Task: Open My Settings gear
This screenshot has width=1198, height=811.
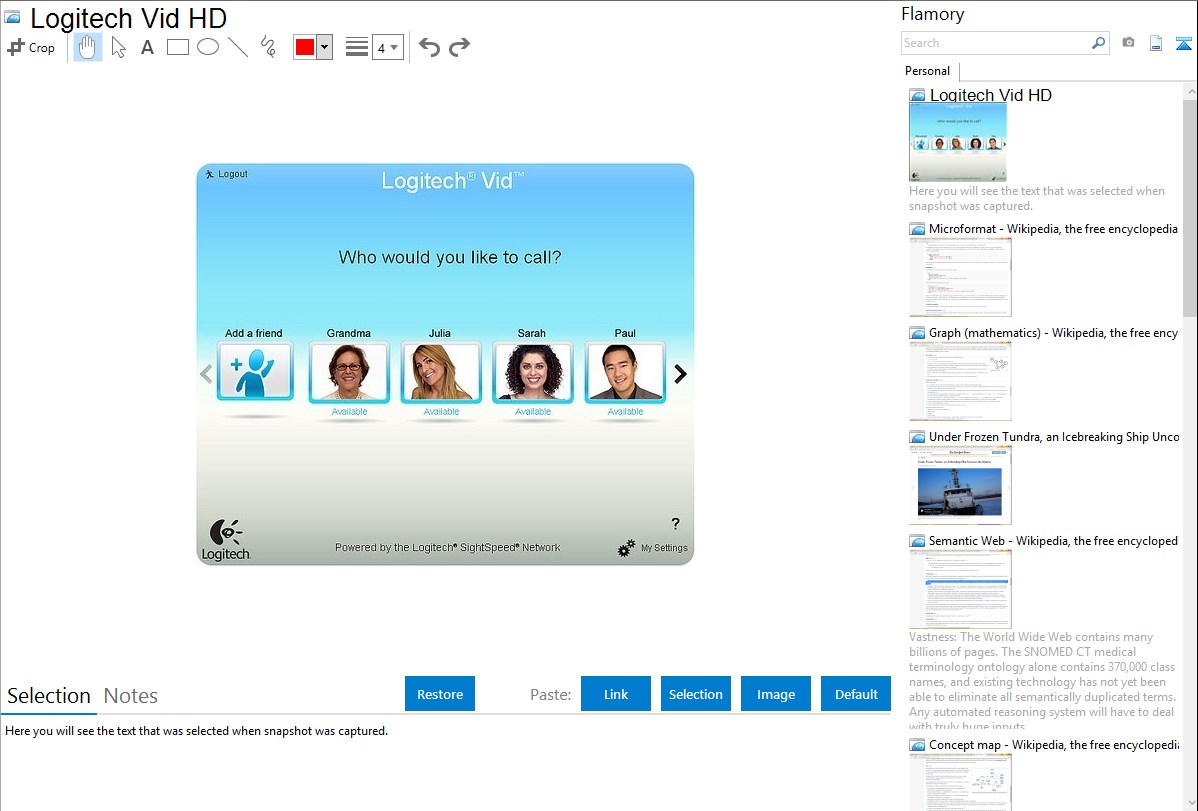Action: pos(652,548)
